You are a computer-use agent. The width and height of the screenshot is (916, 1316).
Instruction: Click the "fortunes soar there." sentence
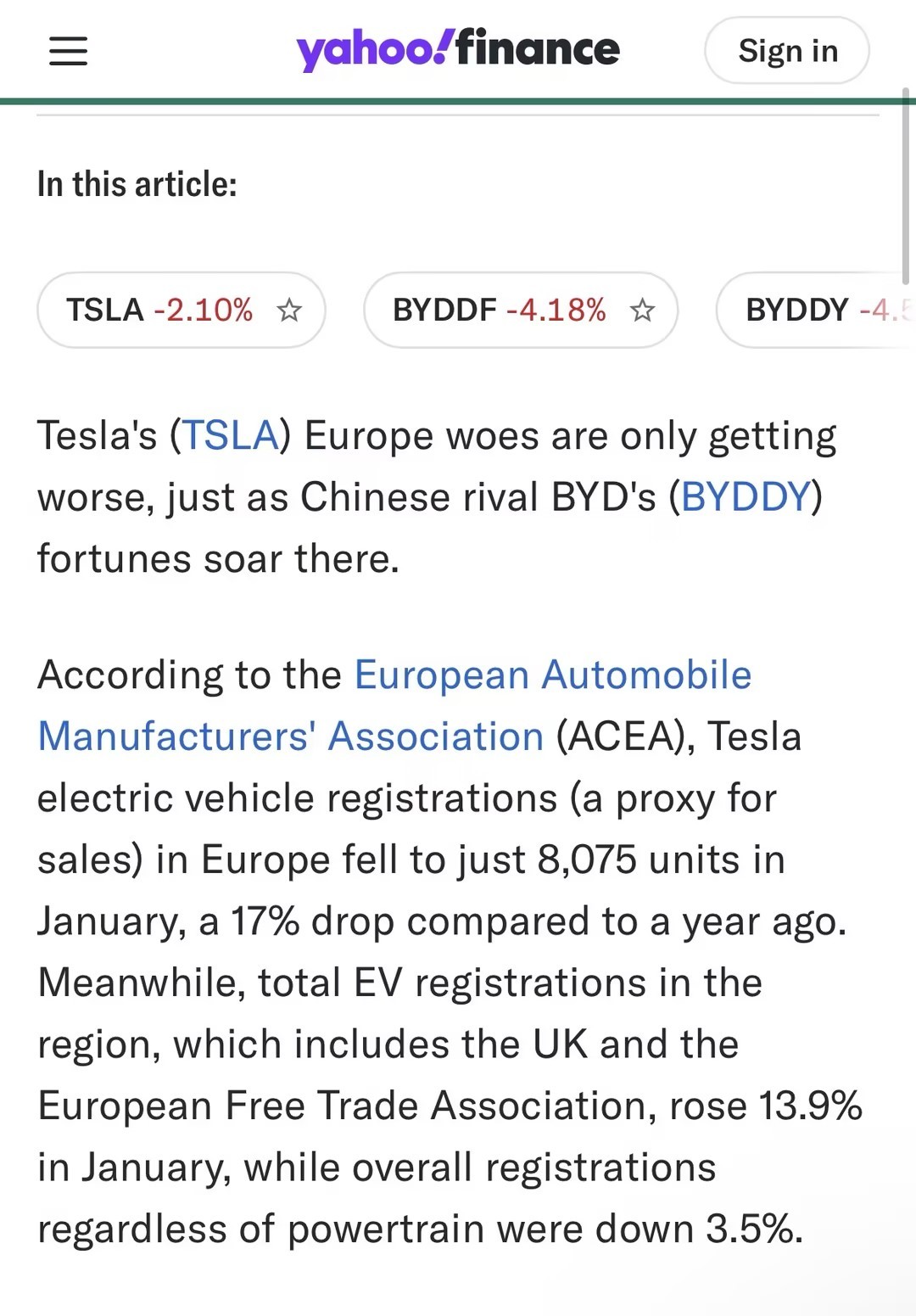pos(218,559)
